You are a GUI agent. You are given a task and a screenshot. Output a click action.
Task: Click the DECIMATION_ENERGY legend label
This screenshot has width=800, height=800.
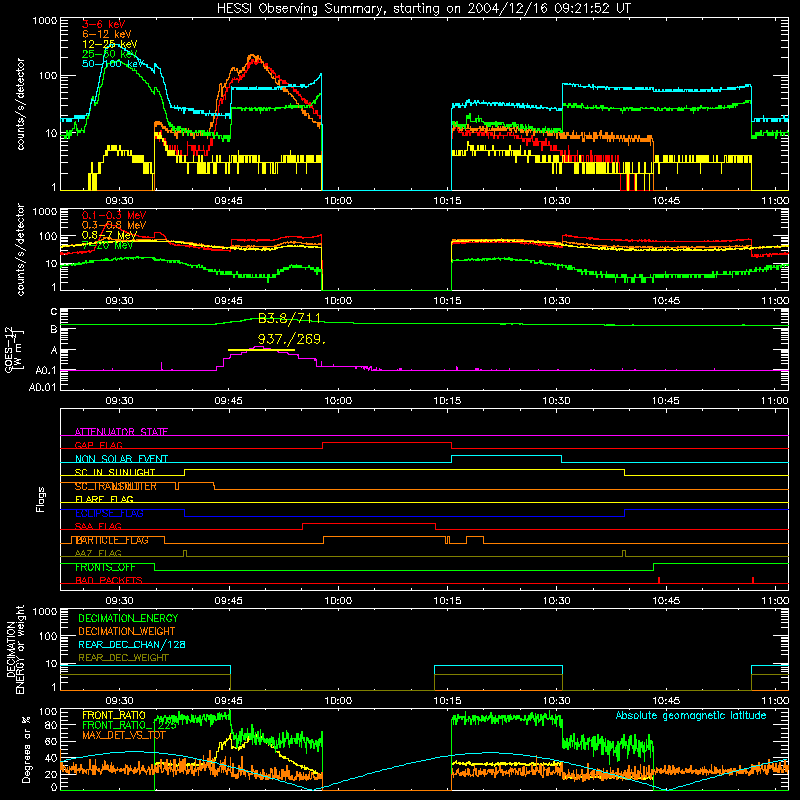(128, 618)
